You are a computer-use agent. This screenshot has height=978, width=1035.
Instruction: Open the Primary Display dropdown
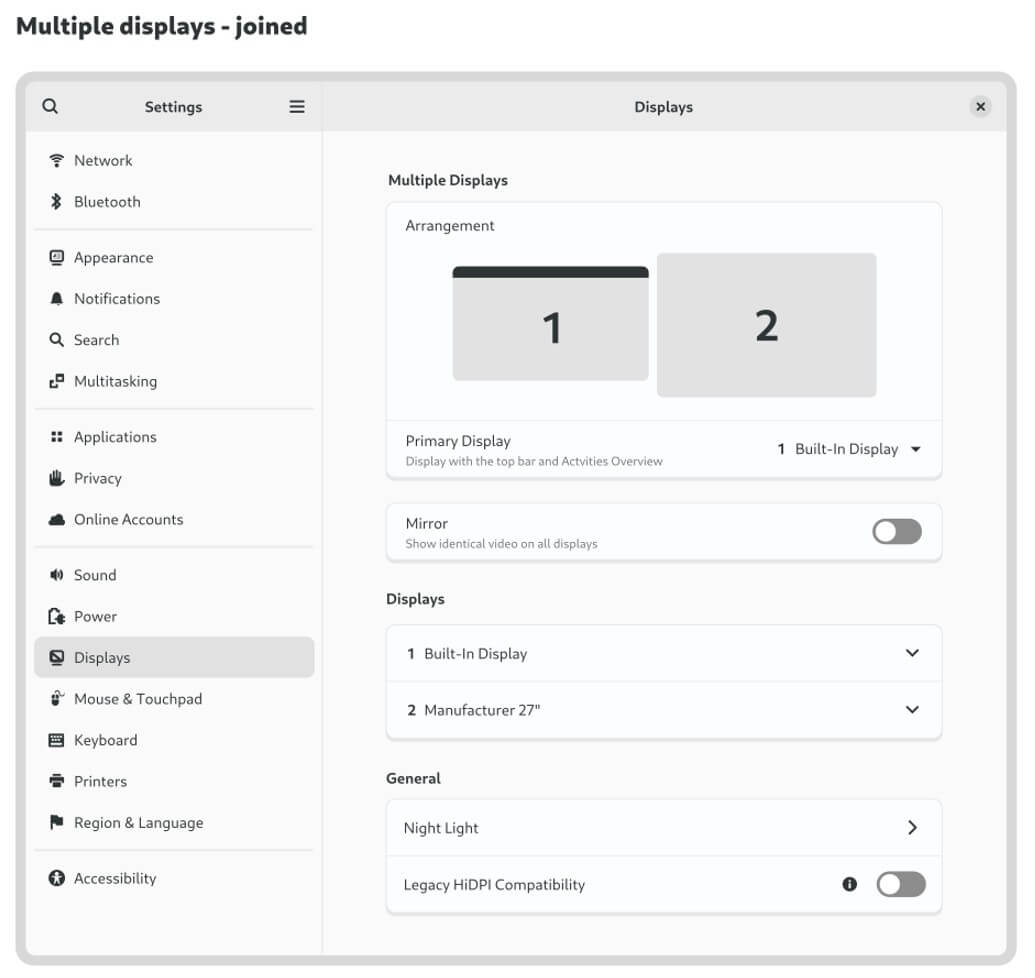(x=850, y=449)
